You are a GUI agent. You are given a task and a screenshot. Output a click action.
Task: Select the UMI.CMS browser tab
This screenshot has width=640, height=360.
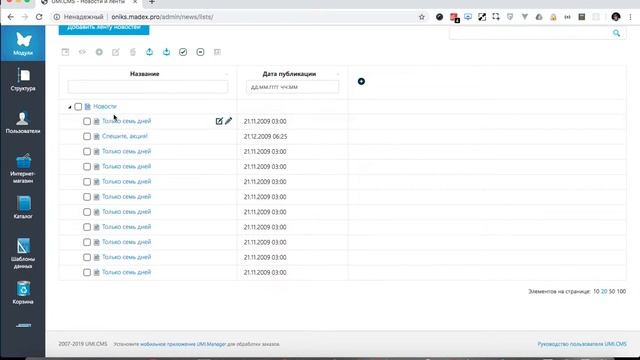(x=88, y=2)
